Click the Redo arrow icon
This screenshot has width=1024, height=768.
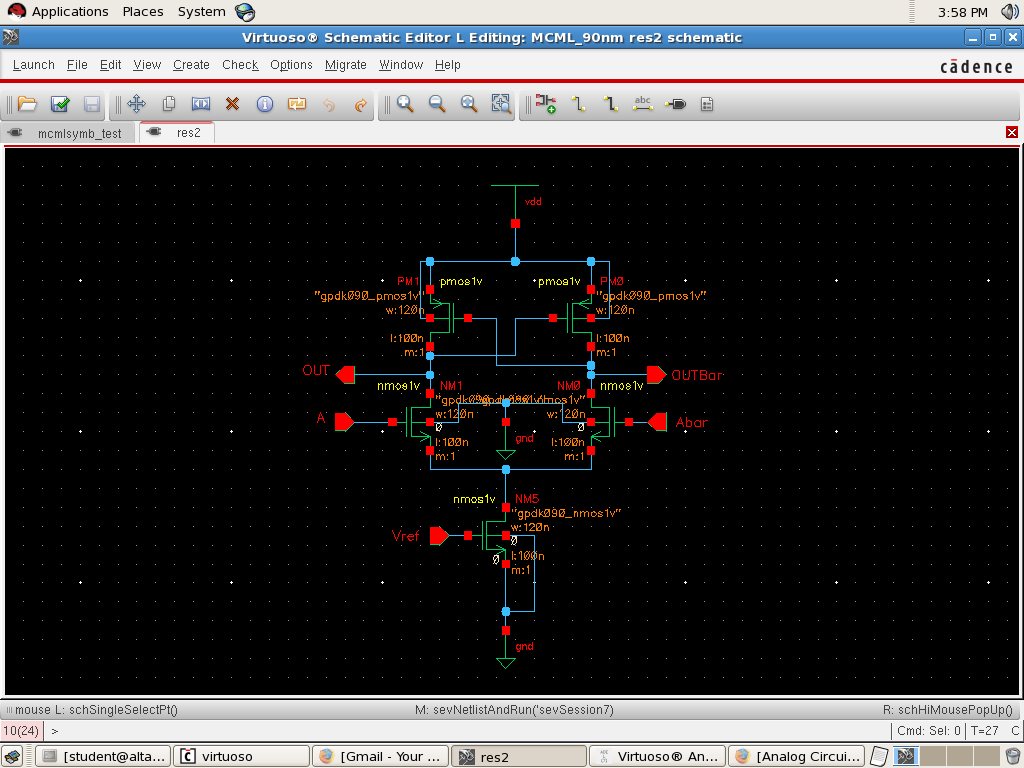(361, 104)
